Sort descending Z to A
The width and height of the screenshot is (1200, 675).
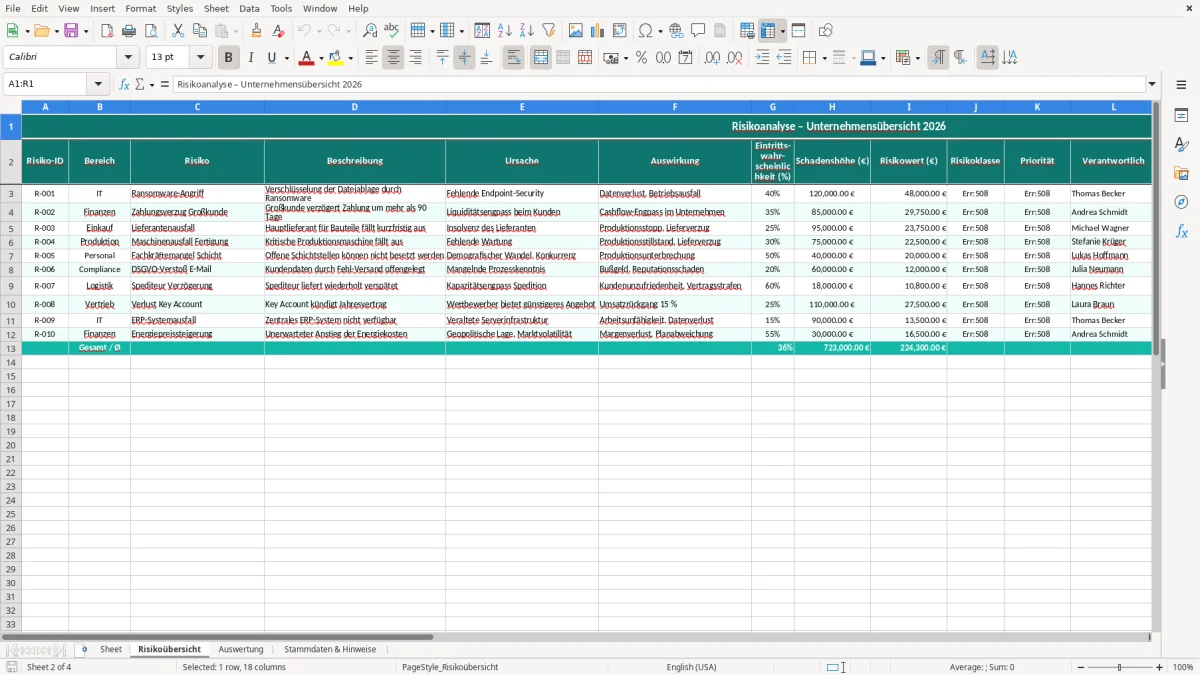527,31
